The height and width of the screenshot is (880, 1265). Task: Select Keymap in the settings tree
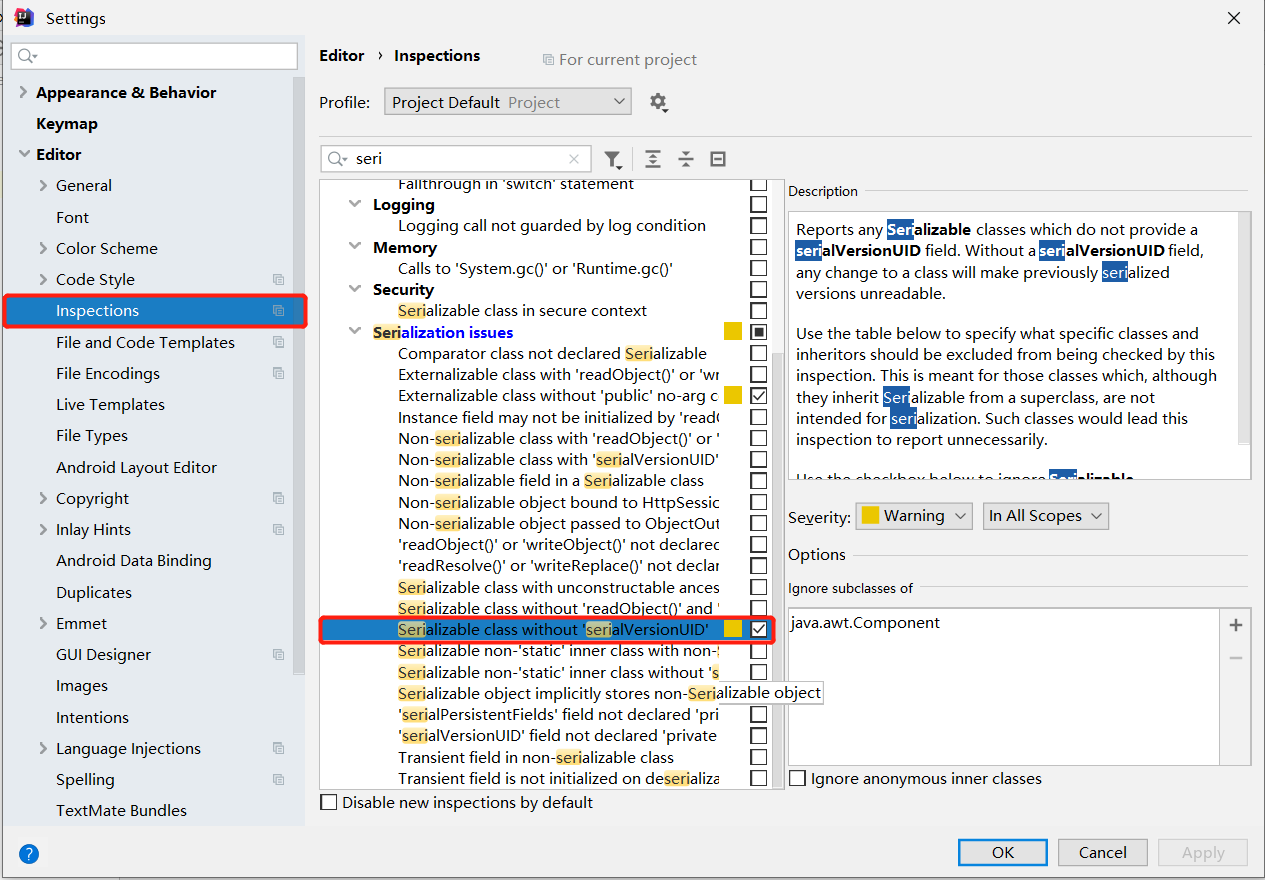[67, 123]
